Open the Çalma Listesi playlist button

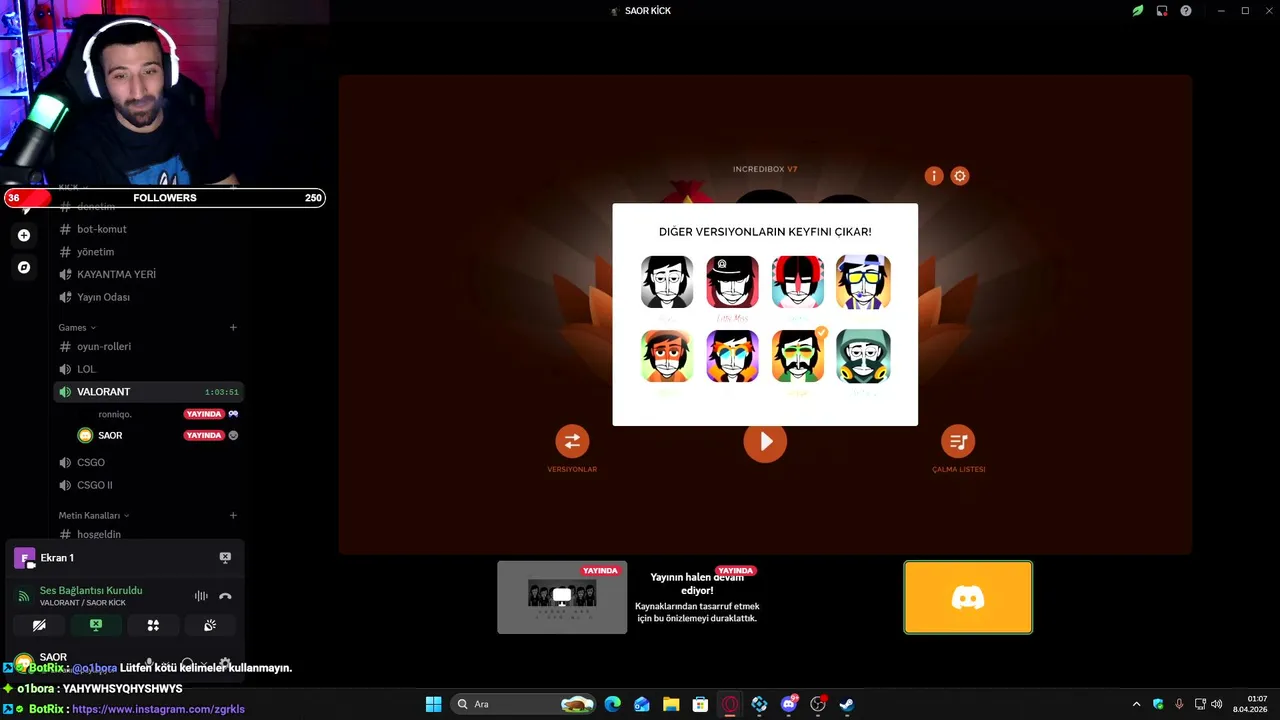pyautogui.click(x=958, y=441)
